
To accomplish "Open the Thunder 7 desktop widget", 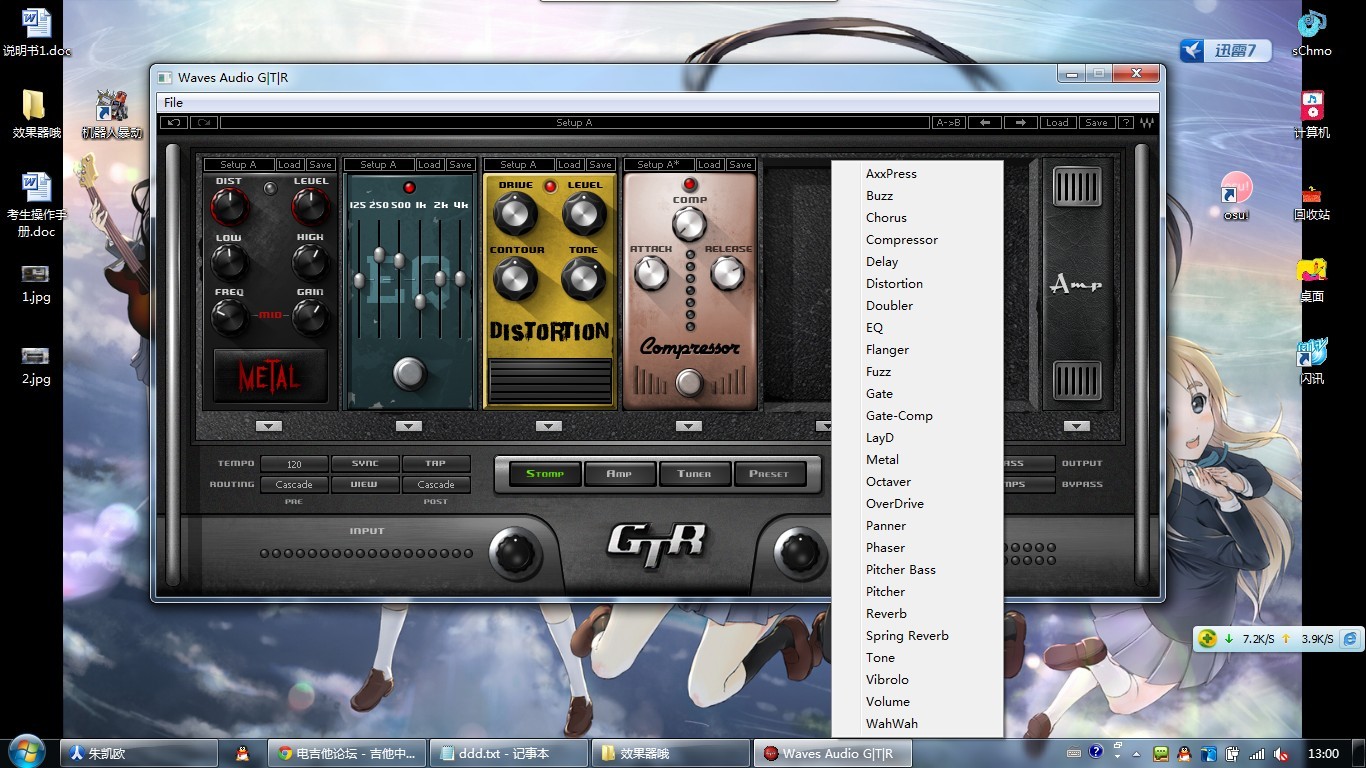I will point(1224,50).
